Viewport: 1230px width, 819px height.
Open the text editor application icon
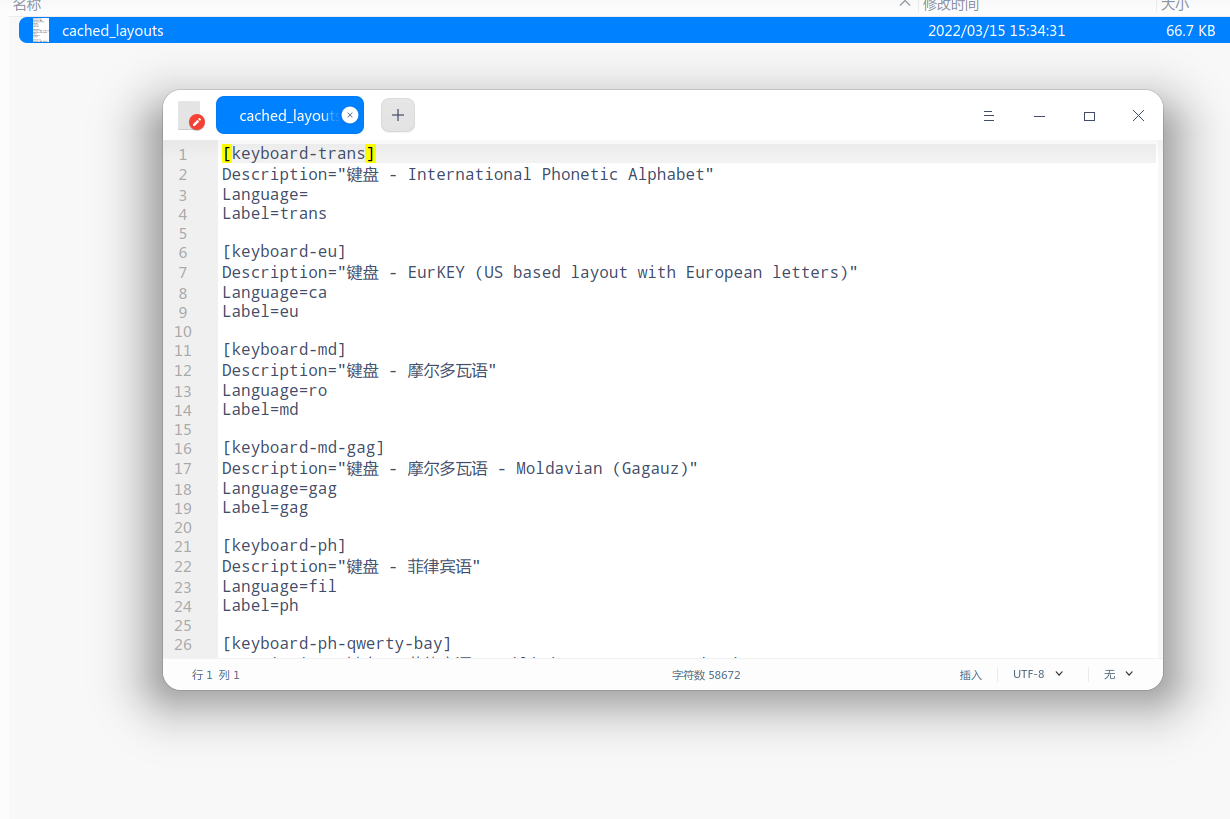[x=190, y=116]
